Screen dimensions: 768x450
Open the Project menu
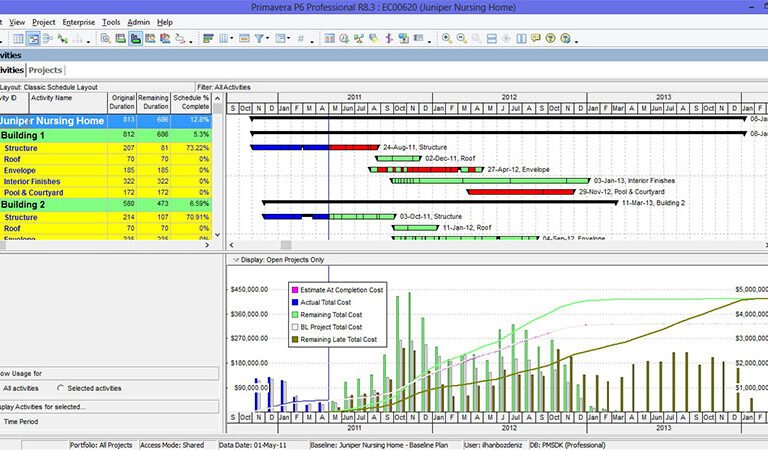pyautogui.click(x=44, y=22)
